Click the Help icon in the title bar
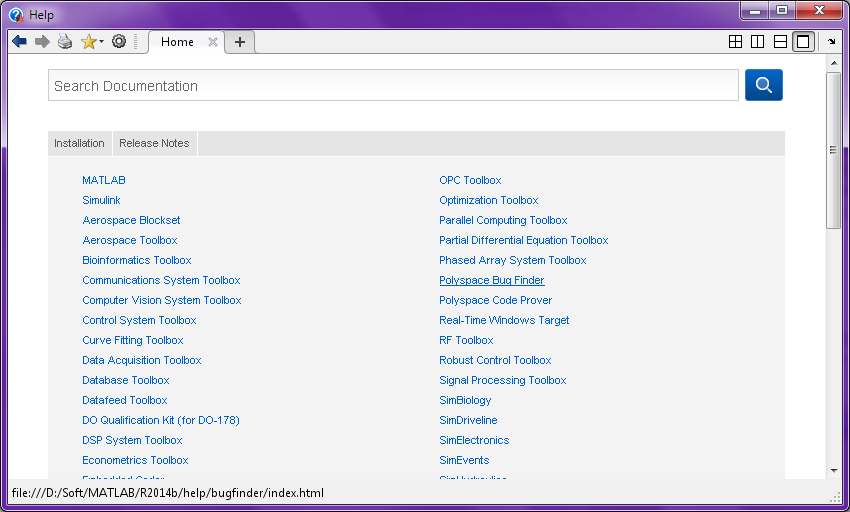This screenshot has width=850, height=512. (x=16, y=15)
